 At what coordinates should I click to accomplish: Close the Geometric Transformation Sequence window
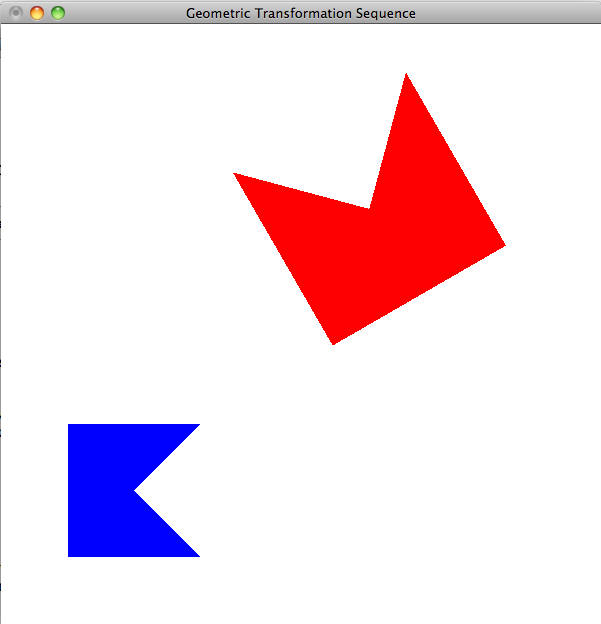(16, 13)
